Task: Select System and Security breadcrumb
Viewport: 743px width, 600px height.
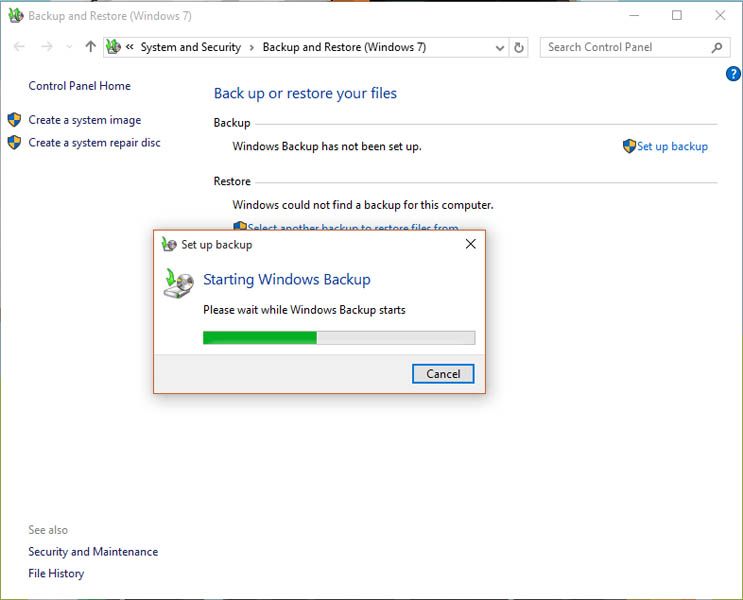Action: pyautogui.click(x=190, y=47)
